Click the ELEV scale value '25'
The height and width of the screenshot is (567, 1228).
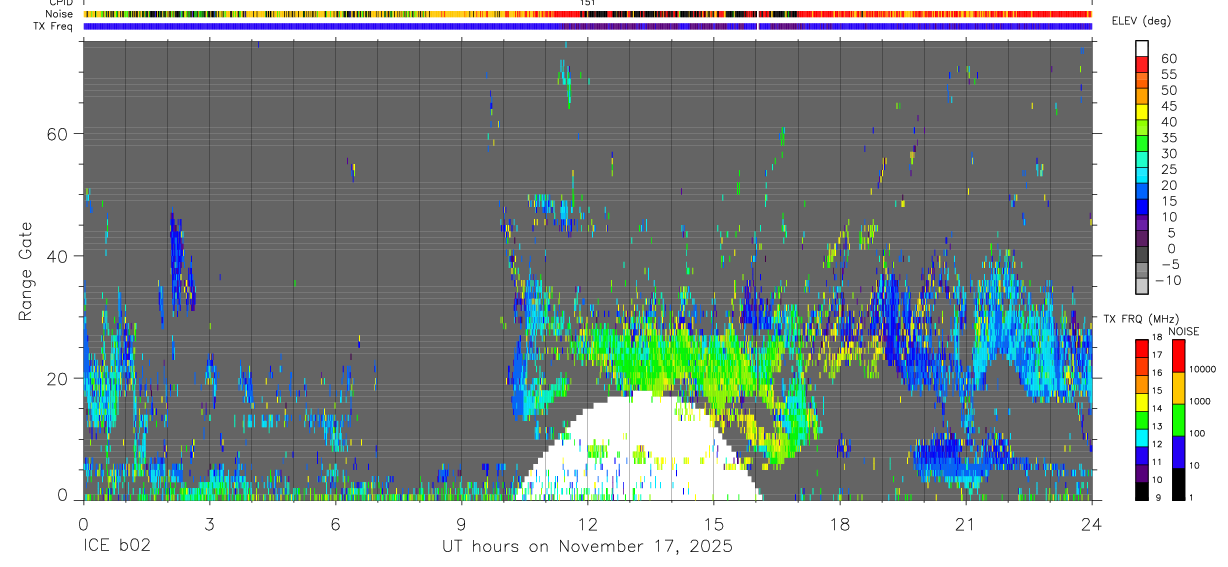pos(1167,170)
